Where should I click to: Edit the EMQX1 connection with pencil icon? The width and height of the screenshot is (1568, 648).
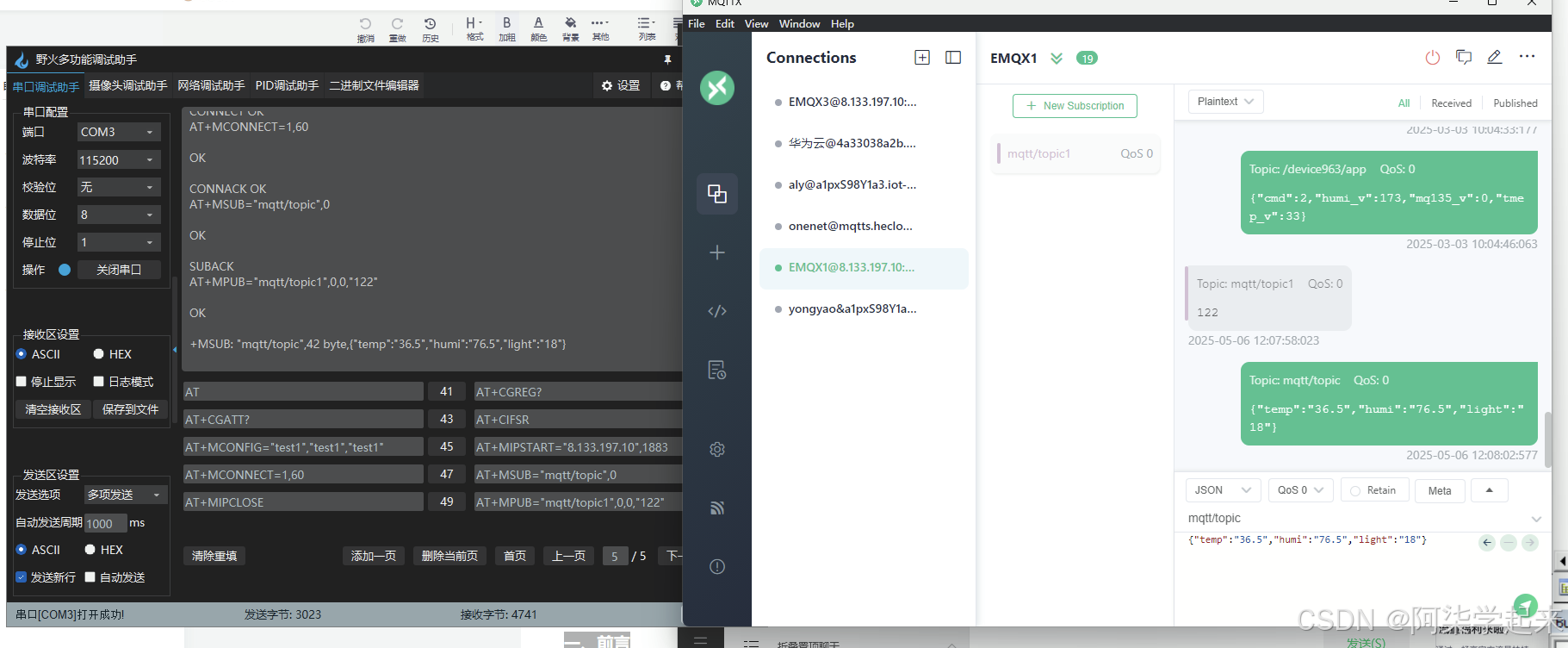[x=1495, y=57]
